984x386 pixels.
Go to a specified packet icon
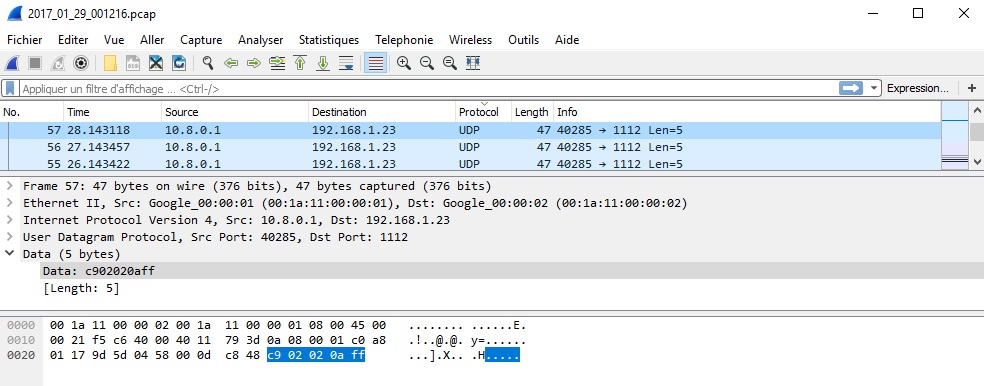(277, 63)
